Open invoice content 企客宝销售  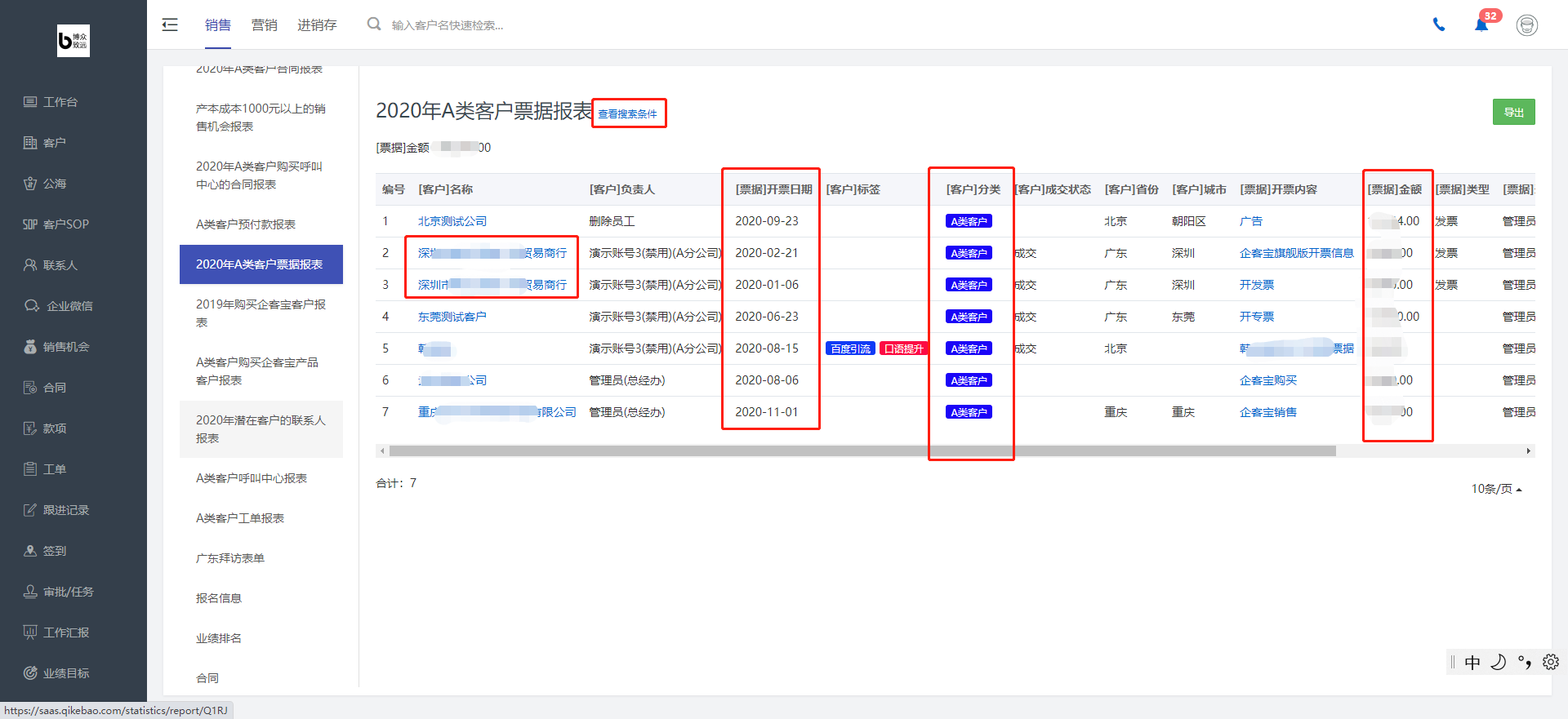[x=1268, y=412]
